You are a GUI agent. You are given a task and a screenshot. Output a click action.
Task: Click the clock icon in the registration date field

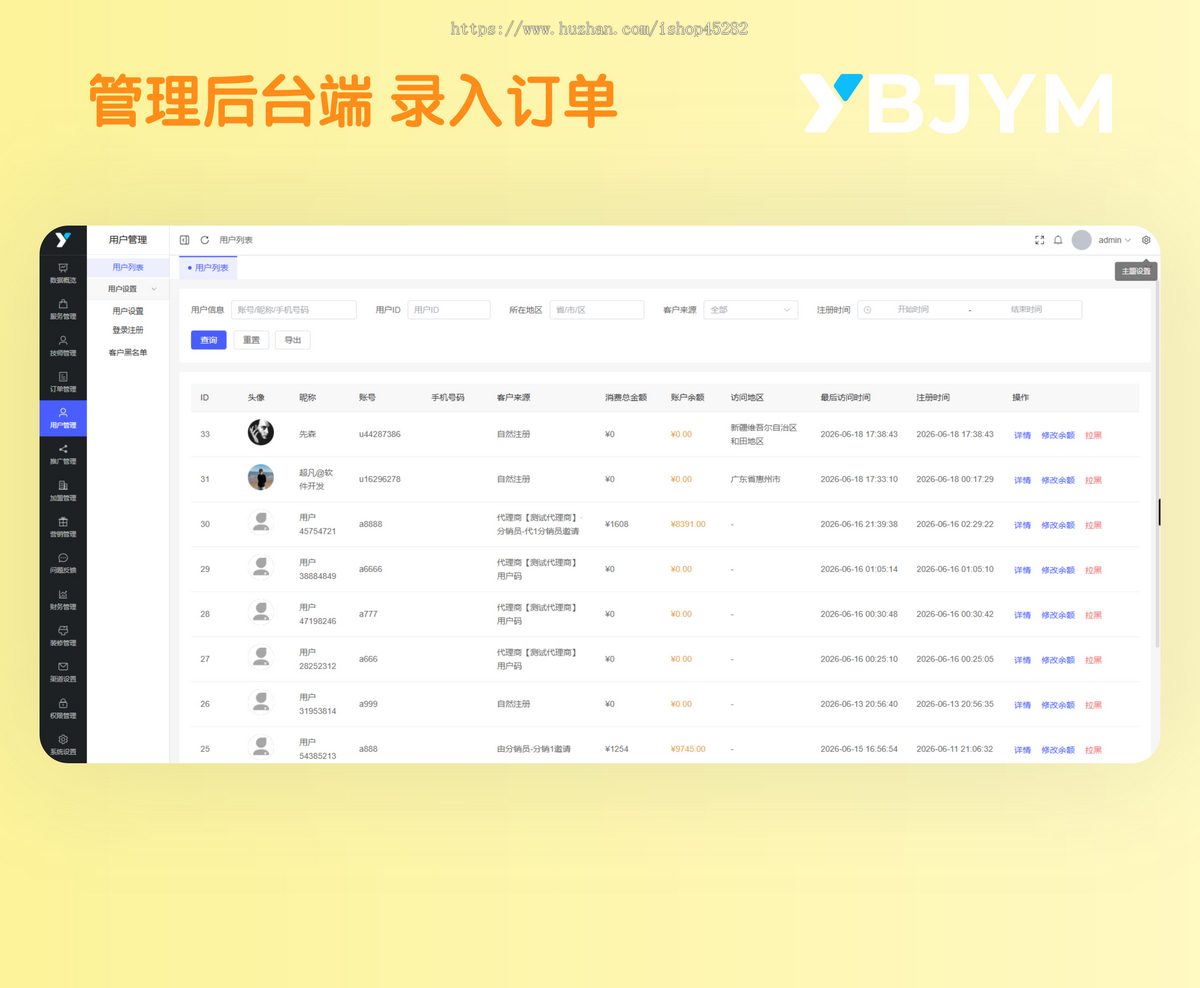867,310
